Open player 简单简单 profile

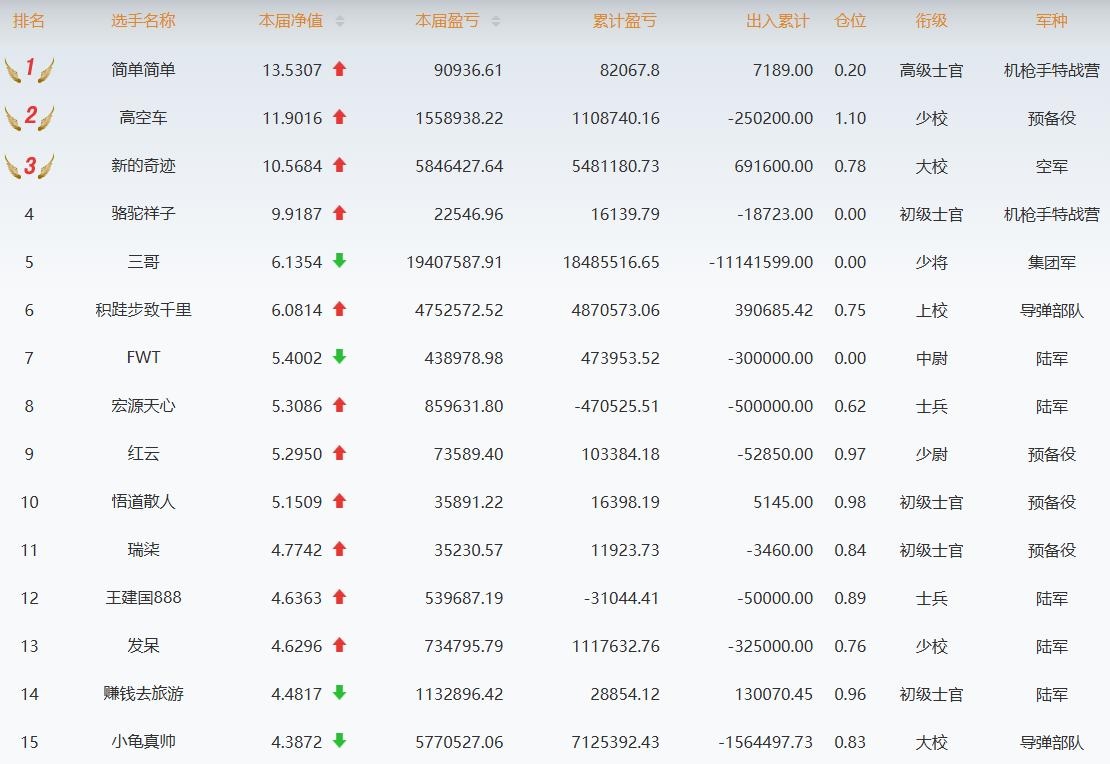pos(143,70)
